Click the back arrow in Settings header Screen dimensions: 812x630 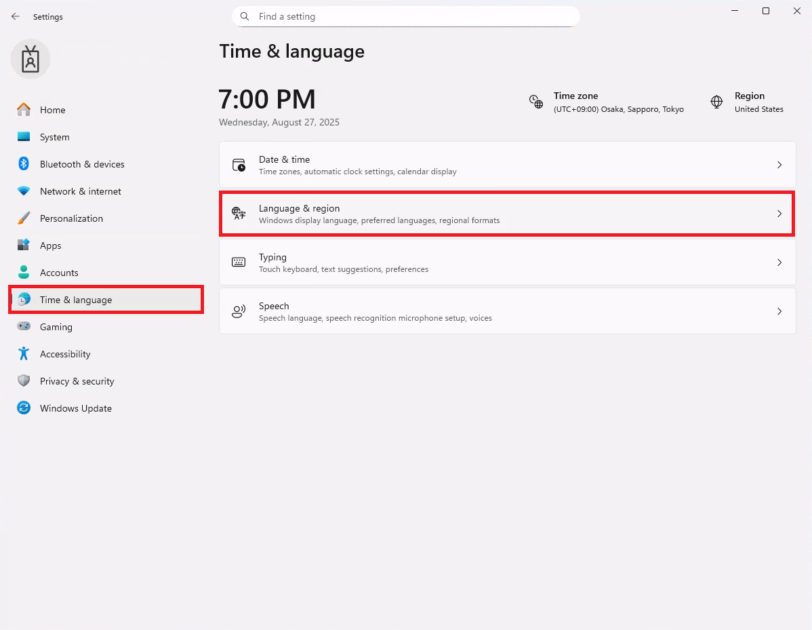(16, 17)
